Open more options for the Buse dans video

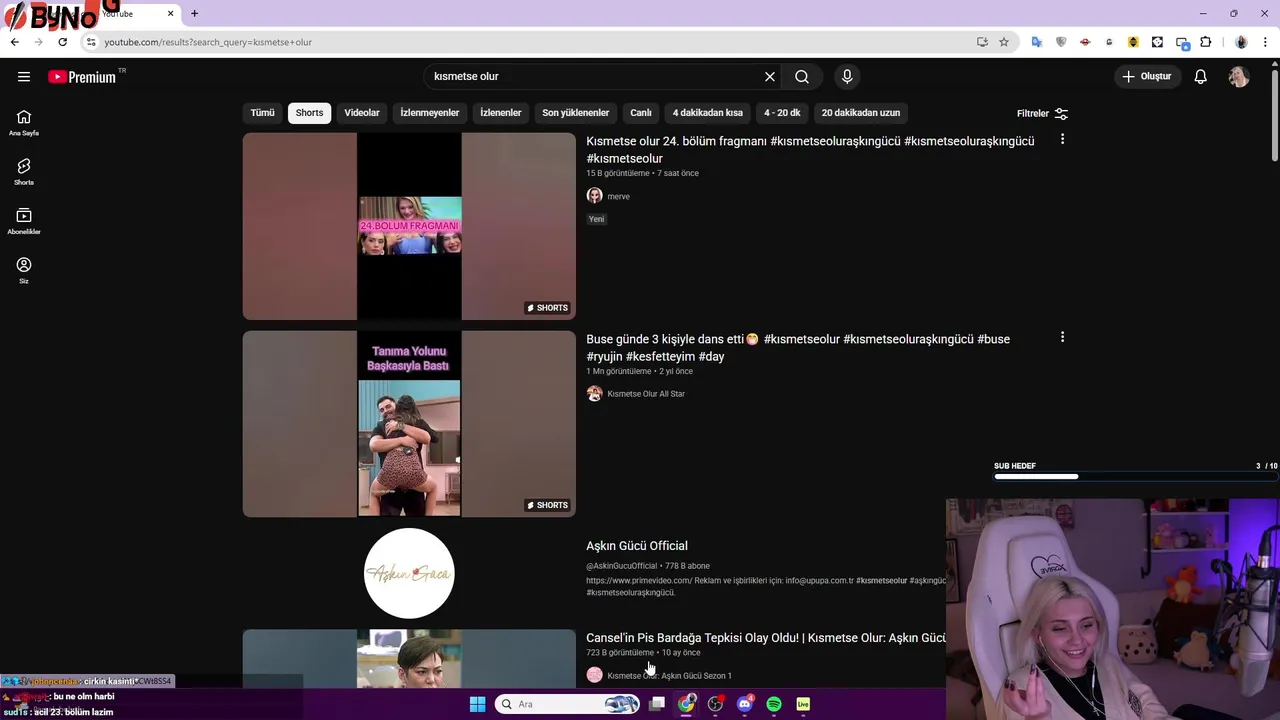pyautogui.click(x=1062, y=338)
